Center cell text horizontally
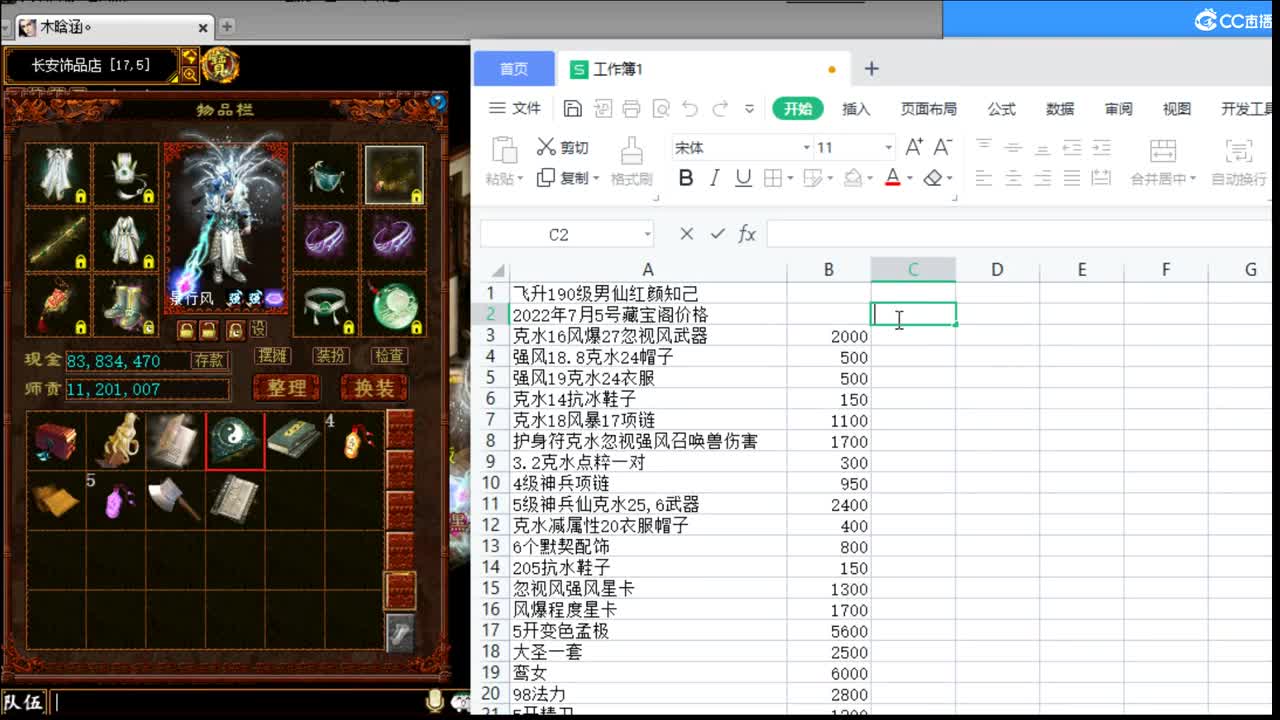The image size is (1280, 720). click(1013, 178)
